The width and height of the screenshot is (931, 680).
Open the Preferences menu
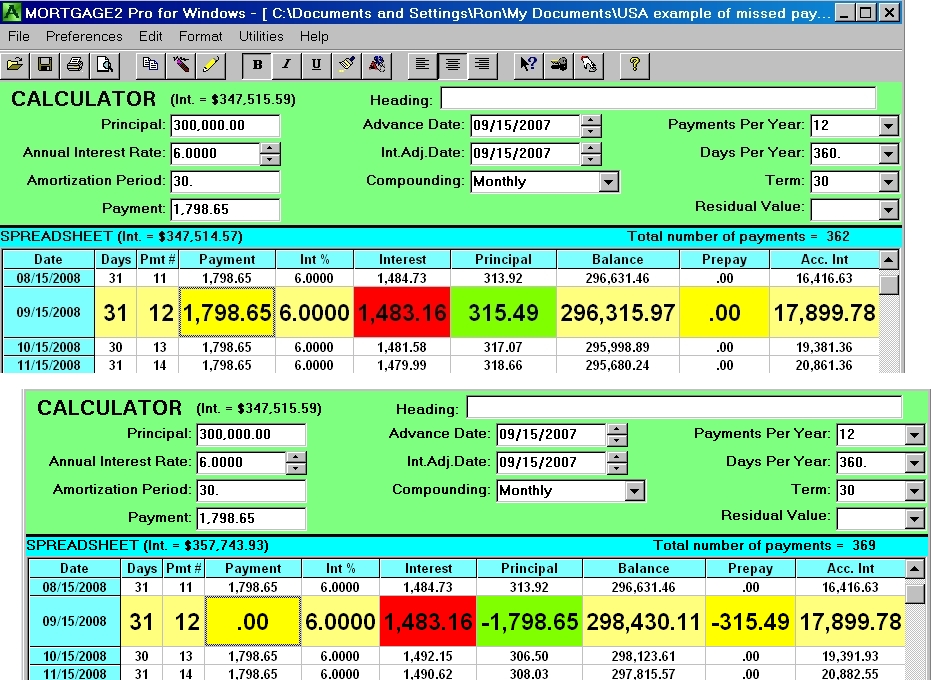[x=84, y=36]
